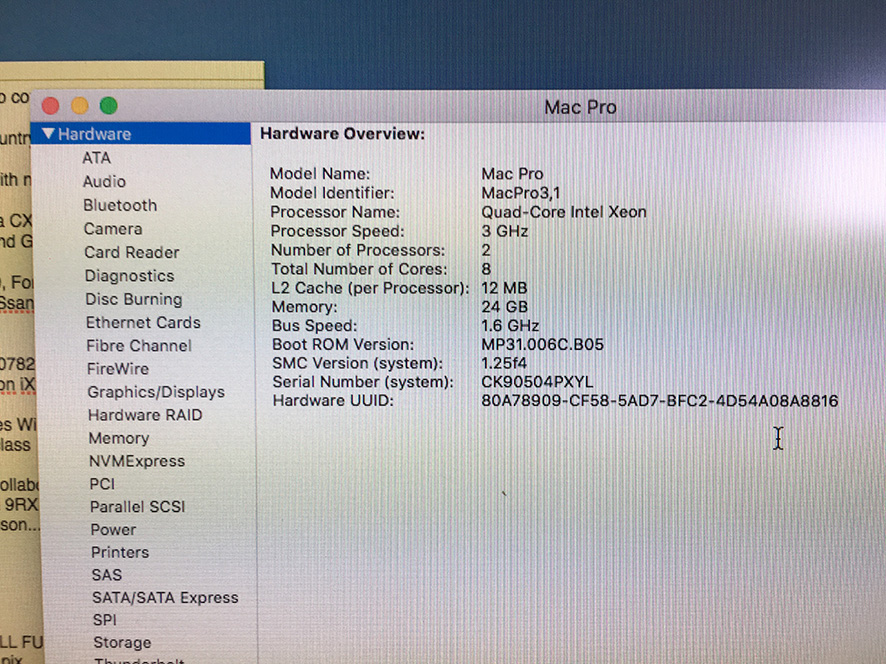Screen dimensions: 886x664
Task: Open the Audio hardware section
Action: (x=104, y=182)
